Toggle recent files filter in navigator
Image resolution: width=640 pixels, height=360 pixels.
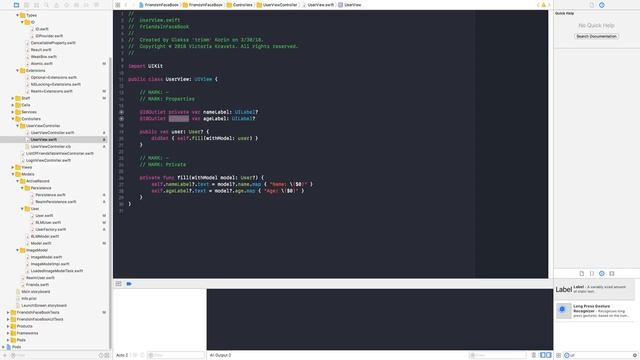click(x=101, y=356)
